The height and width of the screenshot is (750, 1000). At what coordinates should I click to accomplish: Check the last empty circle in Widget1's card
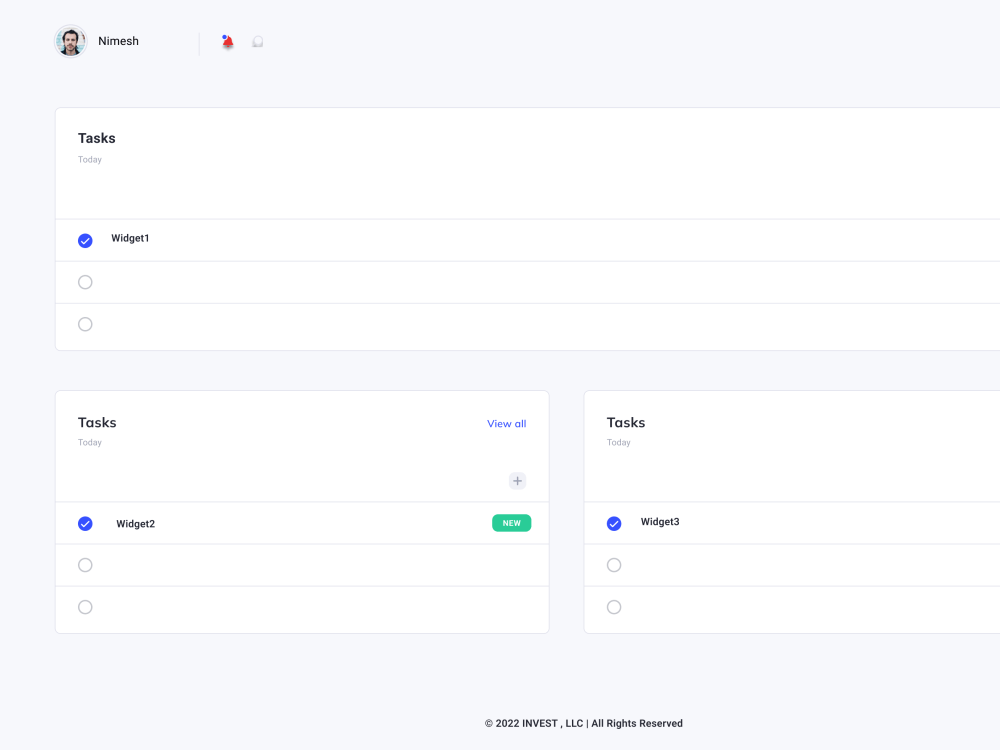(x=85, y=324)
